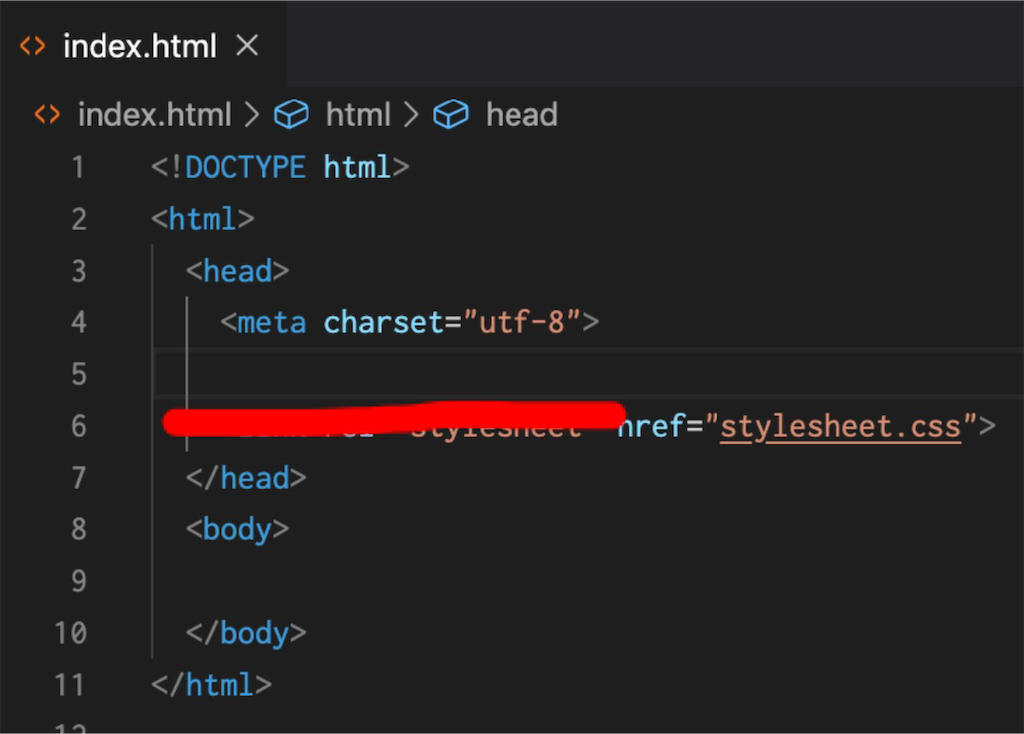The image size is (1024, 734).
Task: Click line number 5 in the gutter
Action: 78,375
